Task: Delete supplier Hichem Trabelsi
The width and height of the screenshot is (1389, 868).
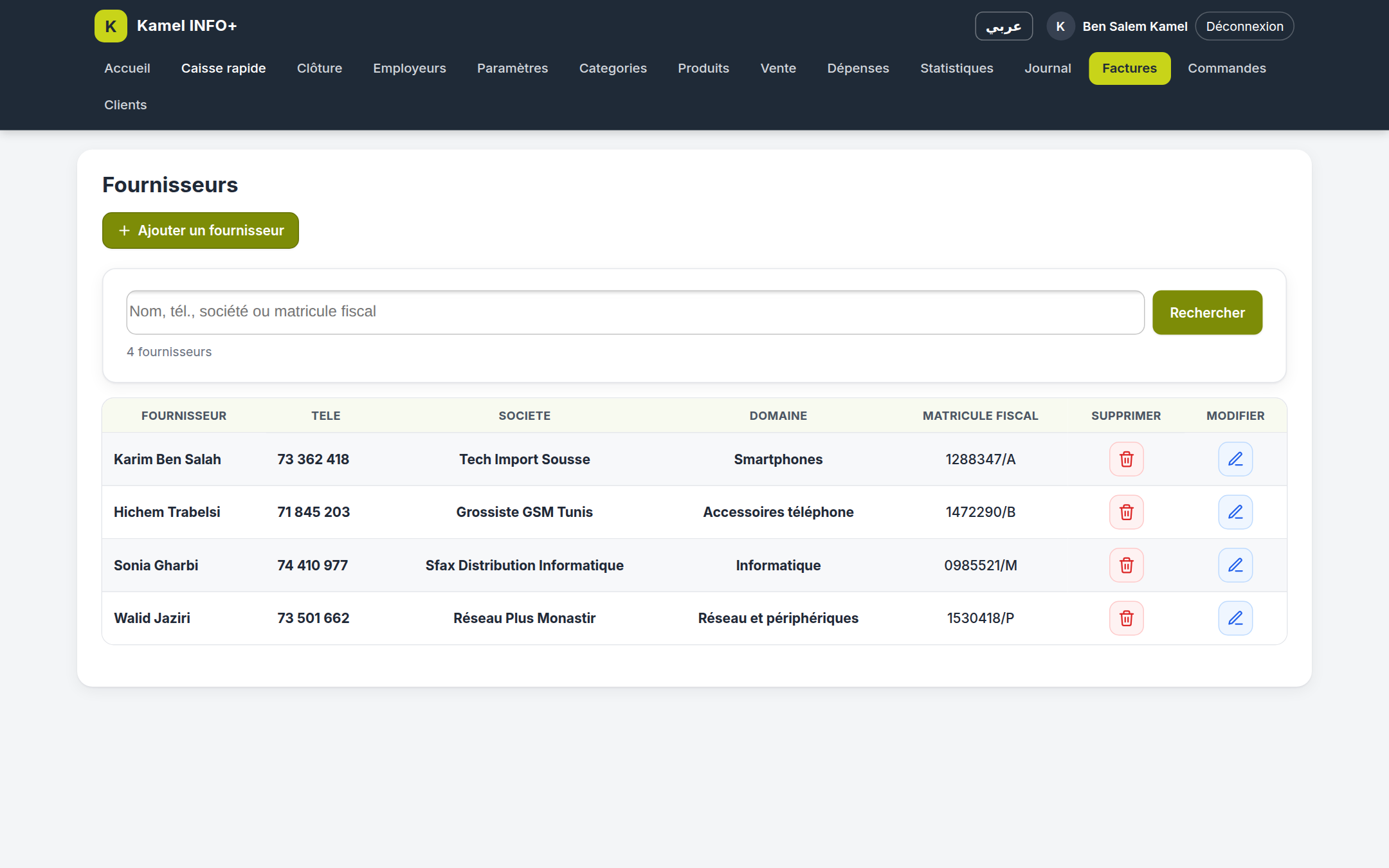Action: coord(1126,512)
